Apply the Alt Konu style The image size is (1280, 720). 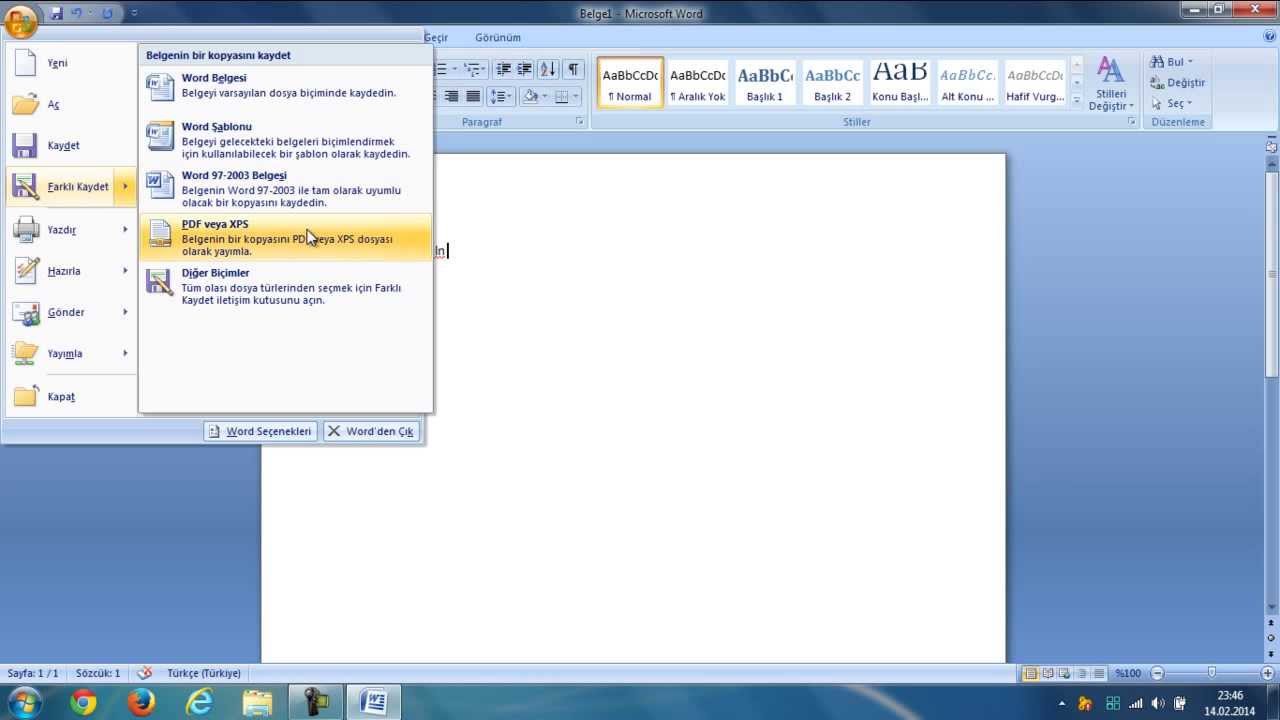pos(968,82)
